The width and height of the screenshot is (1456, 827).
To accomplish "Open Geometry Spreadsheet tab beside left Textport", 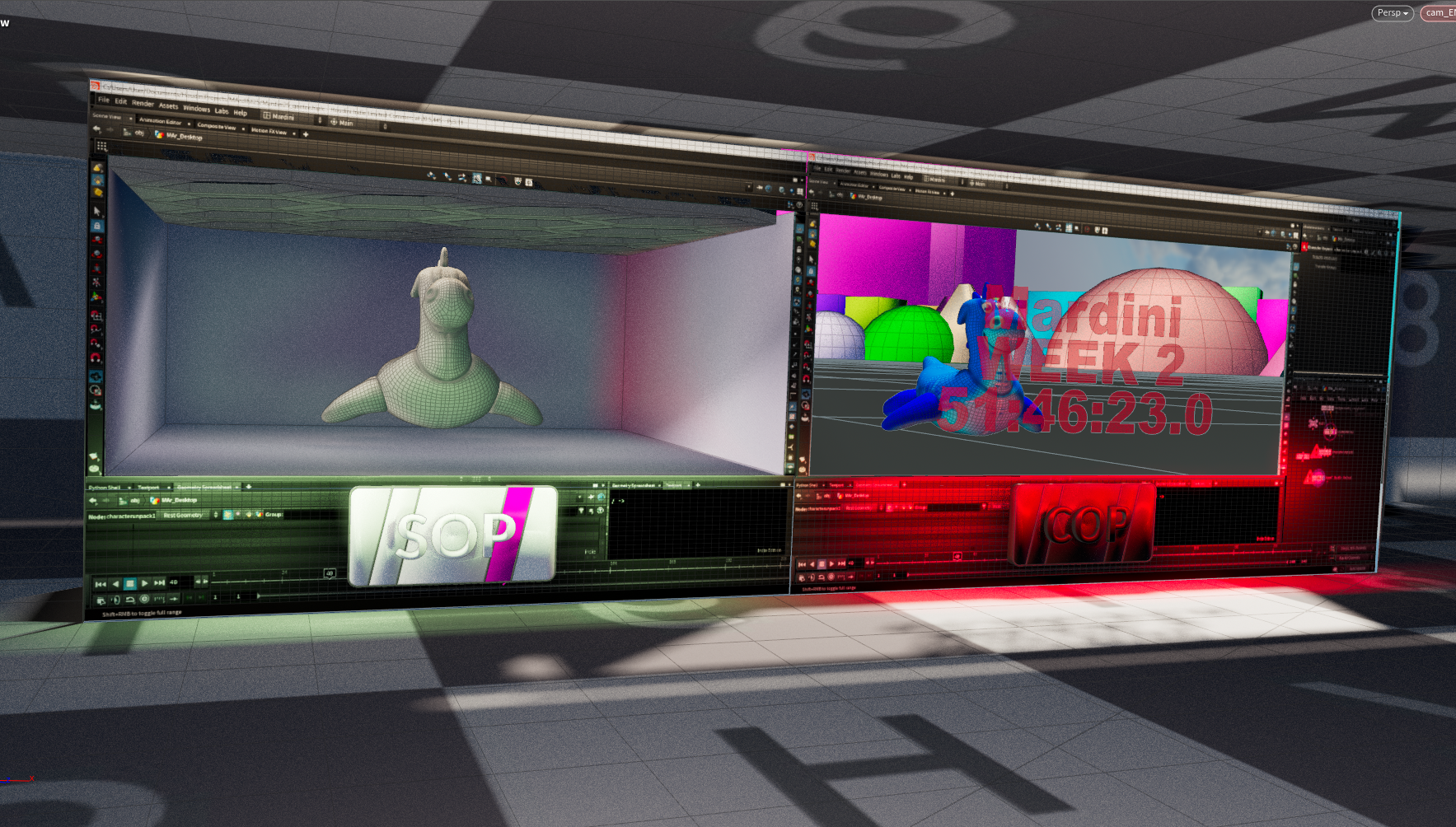I will (204, 488).
